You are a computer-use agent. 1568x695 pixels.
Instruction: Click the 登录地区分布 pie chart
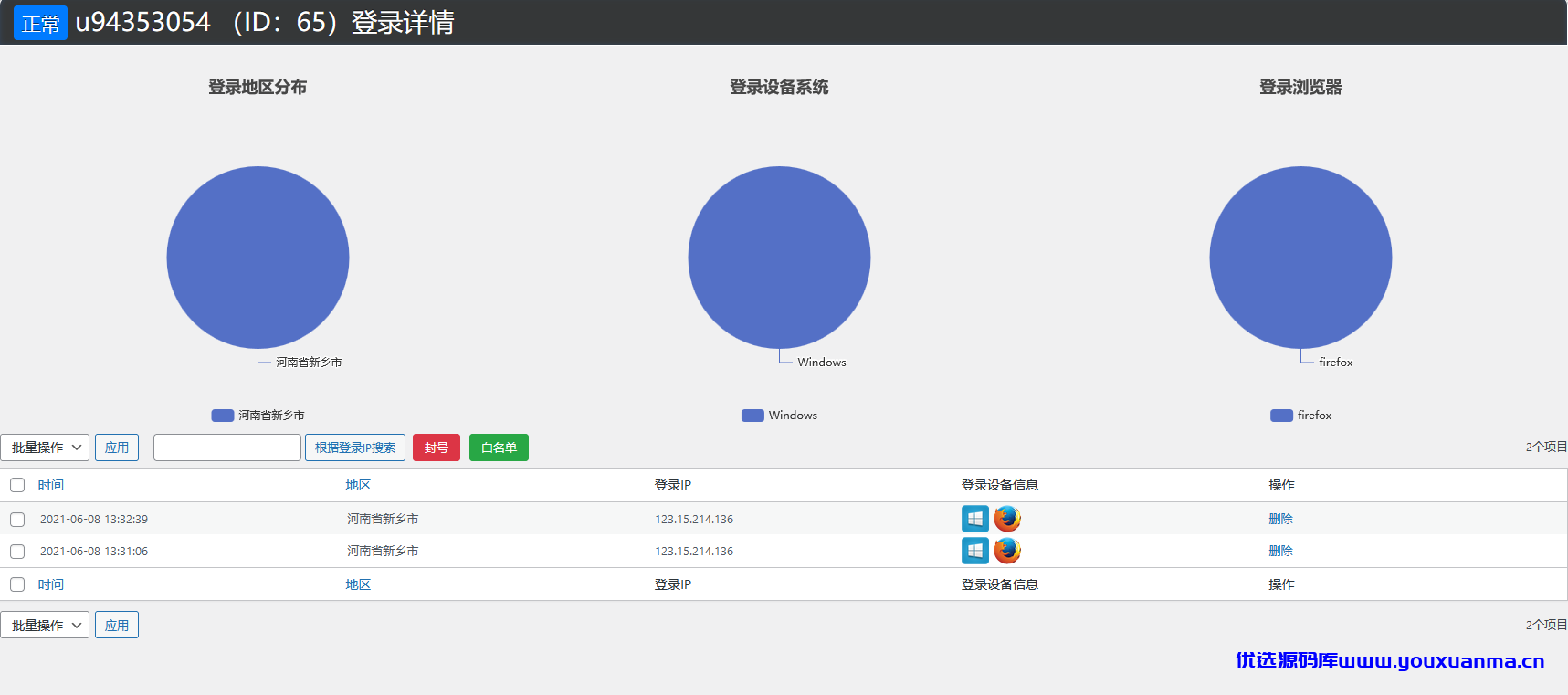(x=258, y=258)
